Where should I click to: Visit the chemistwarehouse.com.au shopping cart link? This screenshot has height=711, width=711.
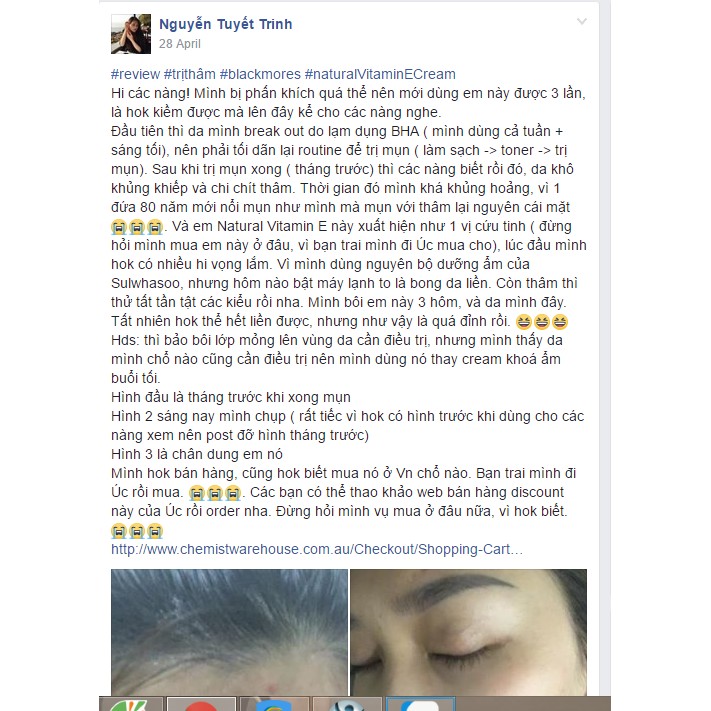coord(317,549)
